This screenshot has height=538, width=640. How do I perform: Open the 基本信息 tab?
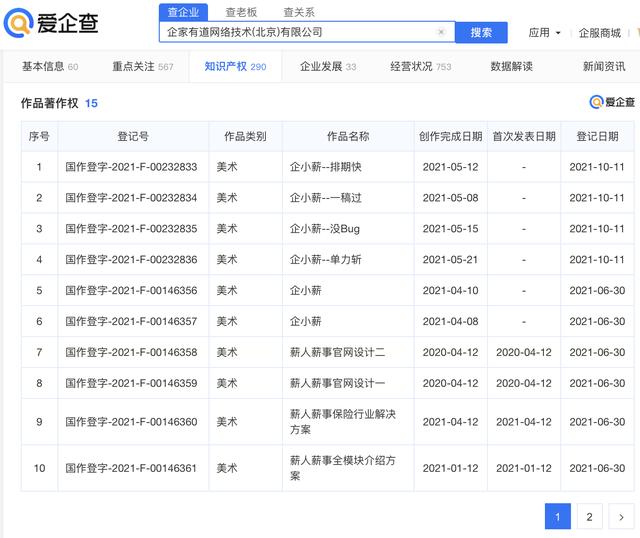pyautogui.click(x=50, y=67)
